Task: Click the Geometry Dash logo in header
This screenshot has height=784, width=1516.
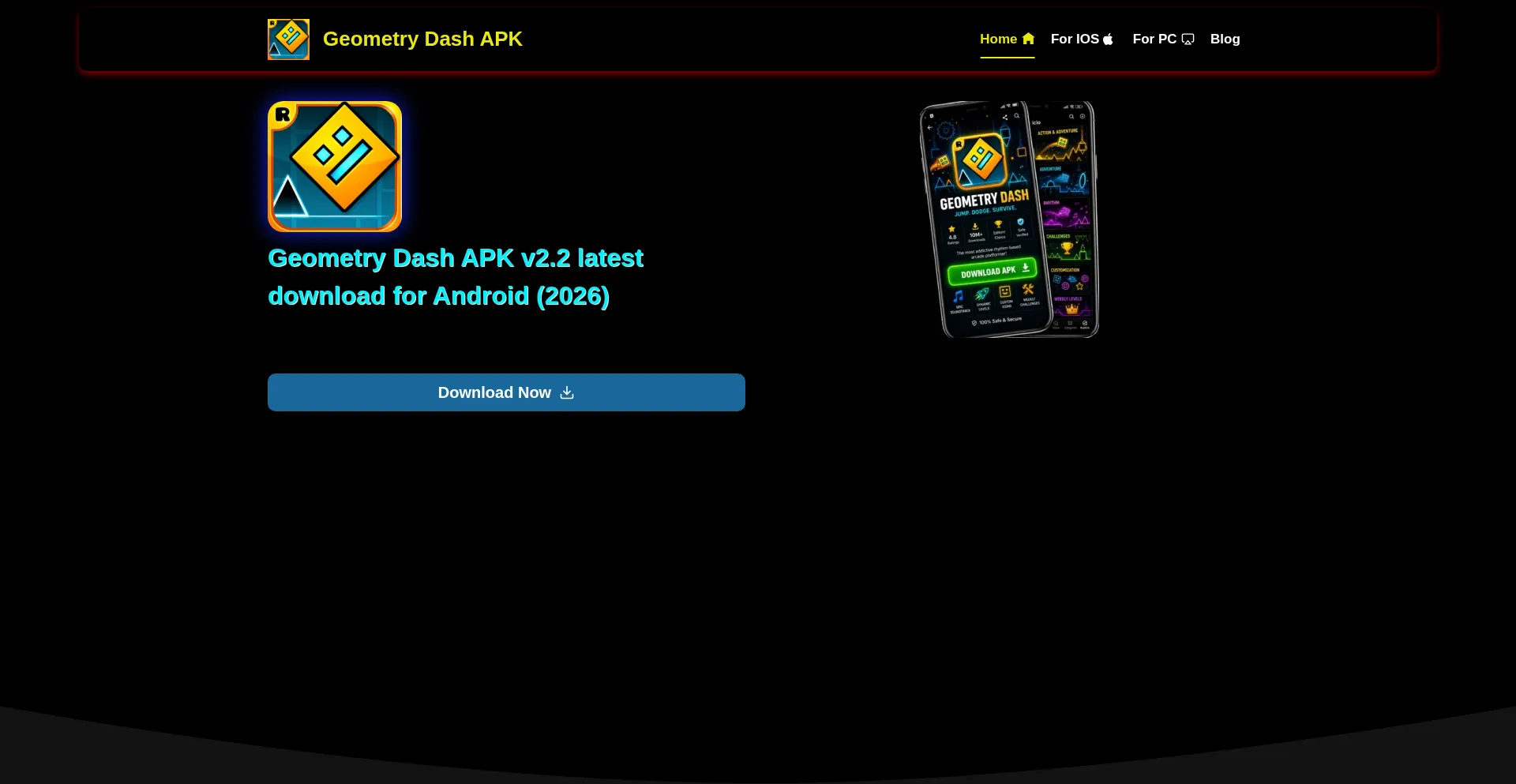Action: coord(288,39)
